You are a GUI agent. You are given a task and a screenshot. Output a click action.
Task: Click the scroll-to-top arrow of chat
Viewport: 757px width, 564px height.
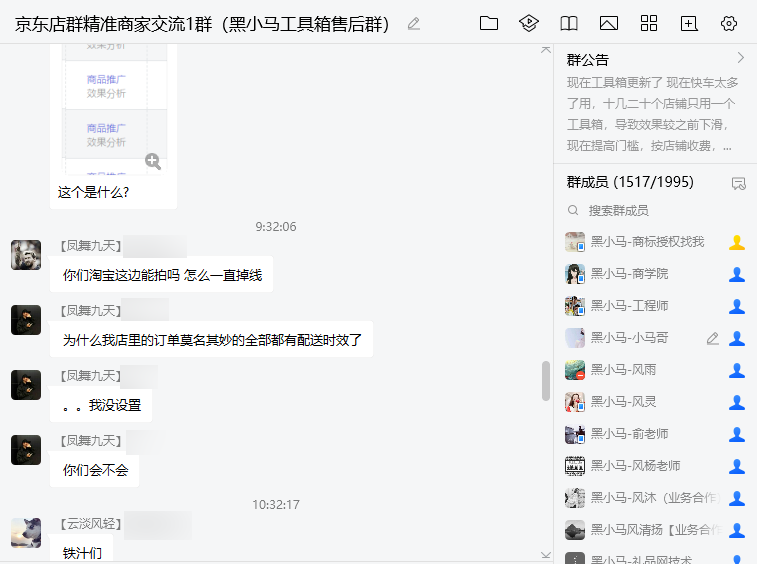point(545,49)
